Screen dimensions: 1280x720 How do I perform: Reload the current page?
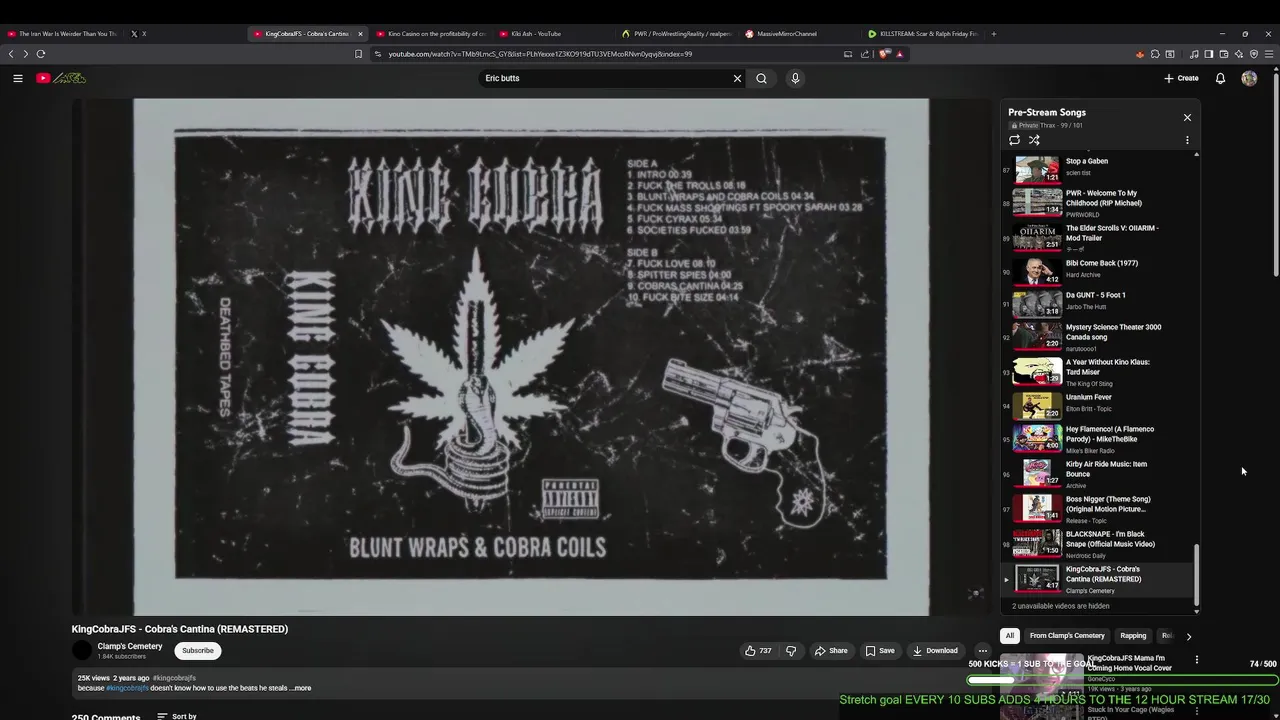point(41,54)
